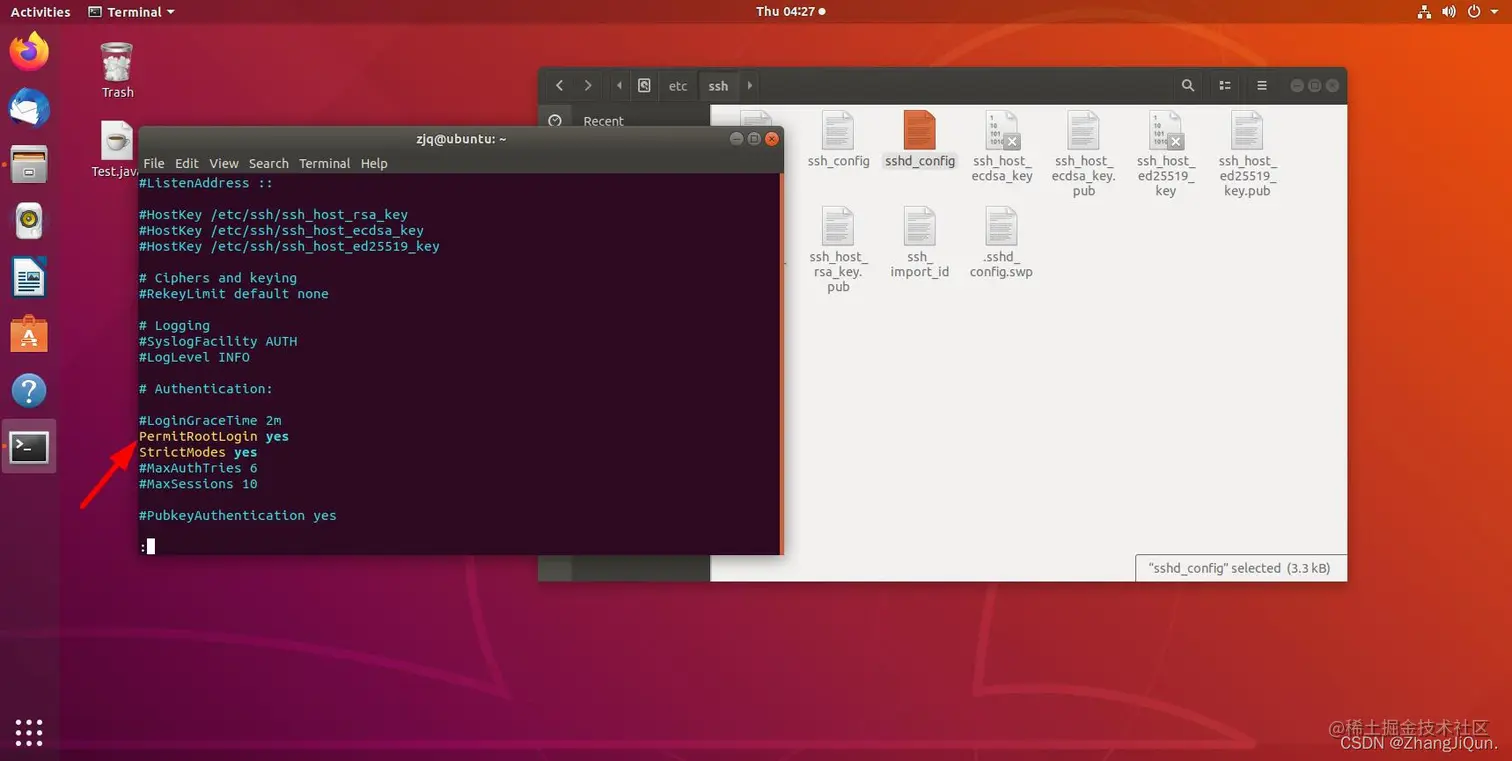Select the Test.java desktop file
Image resolution: width=1512 pixels, height=761 pixels.
(116, 150)
